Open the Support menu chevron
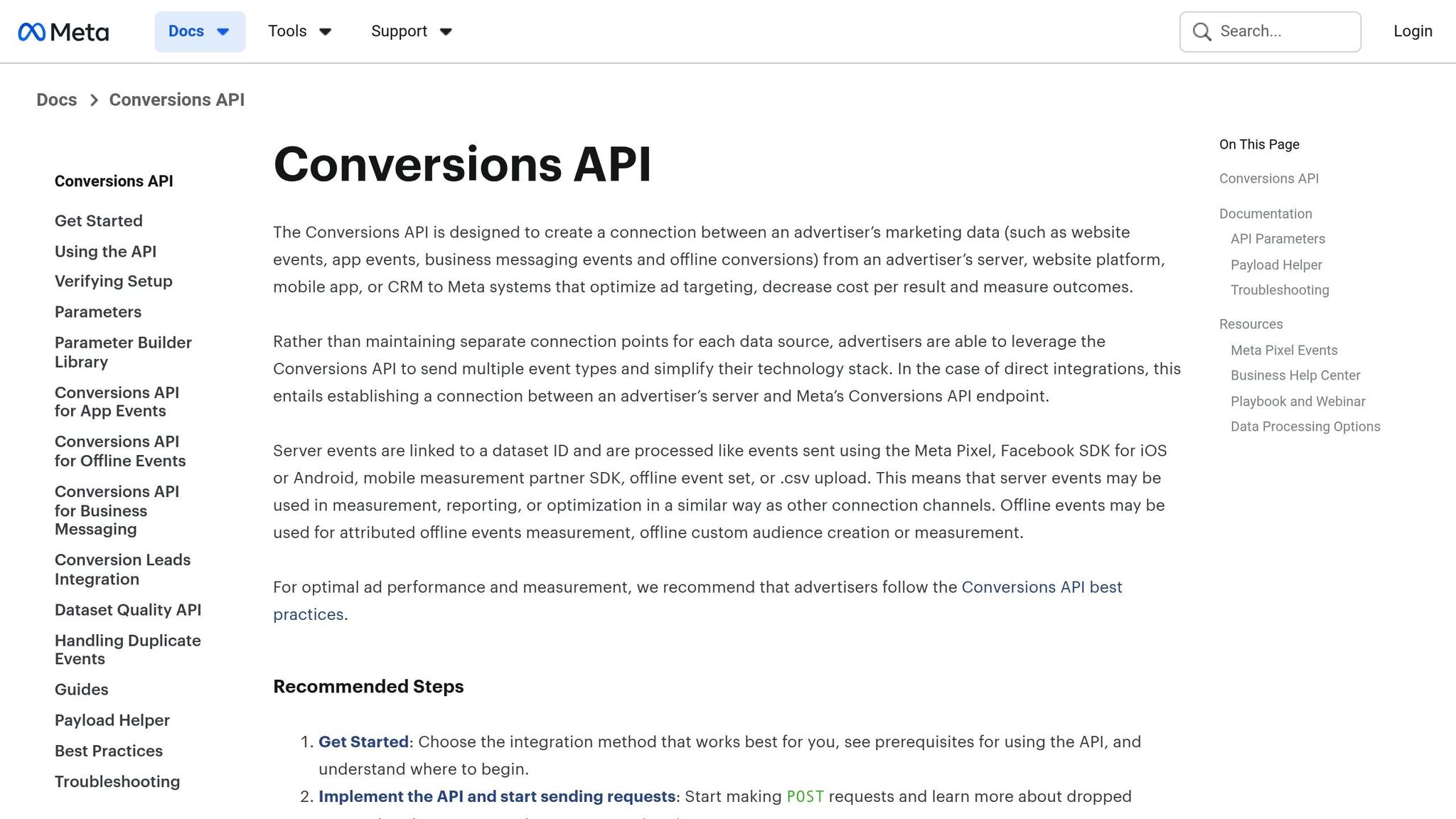Image resolution: width=1456 pixels, height=819 pixels. tap(446, 32)
